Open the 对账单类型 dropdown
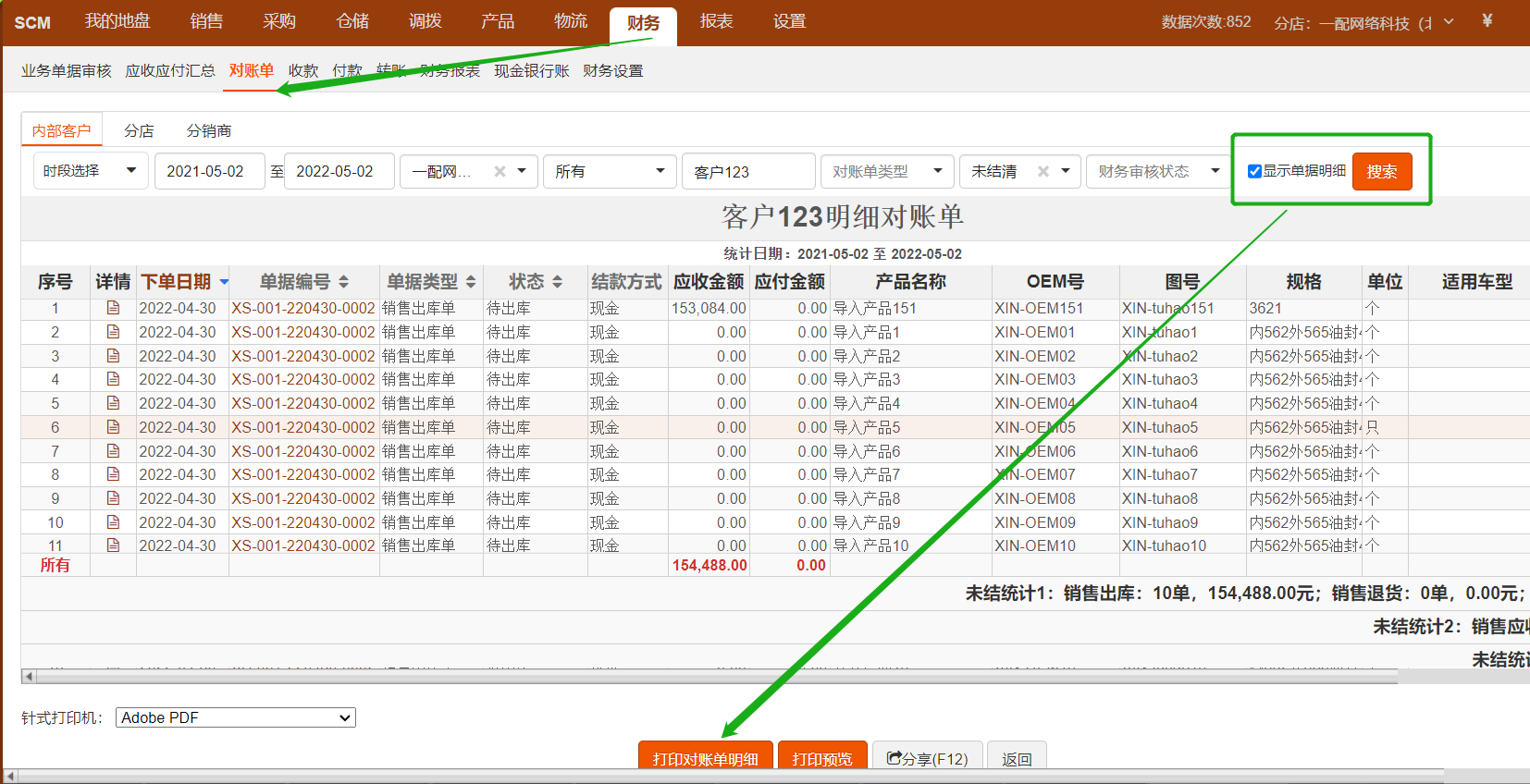 coord(886,171)
